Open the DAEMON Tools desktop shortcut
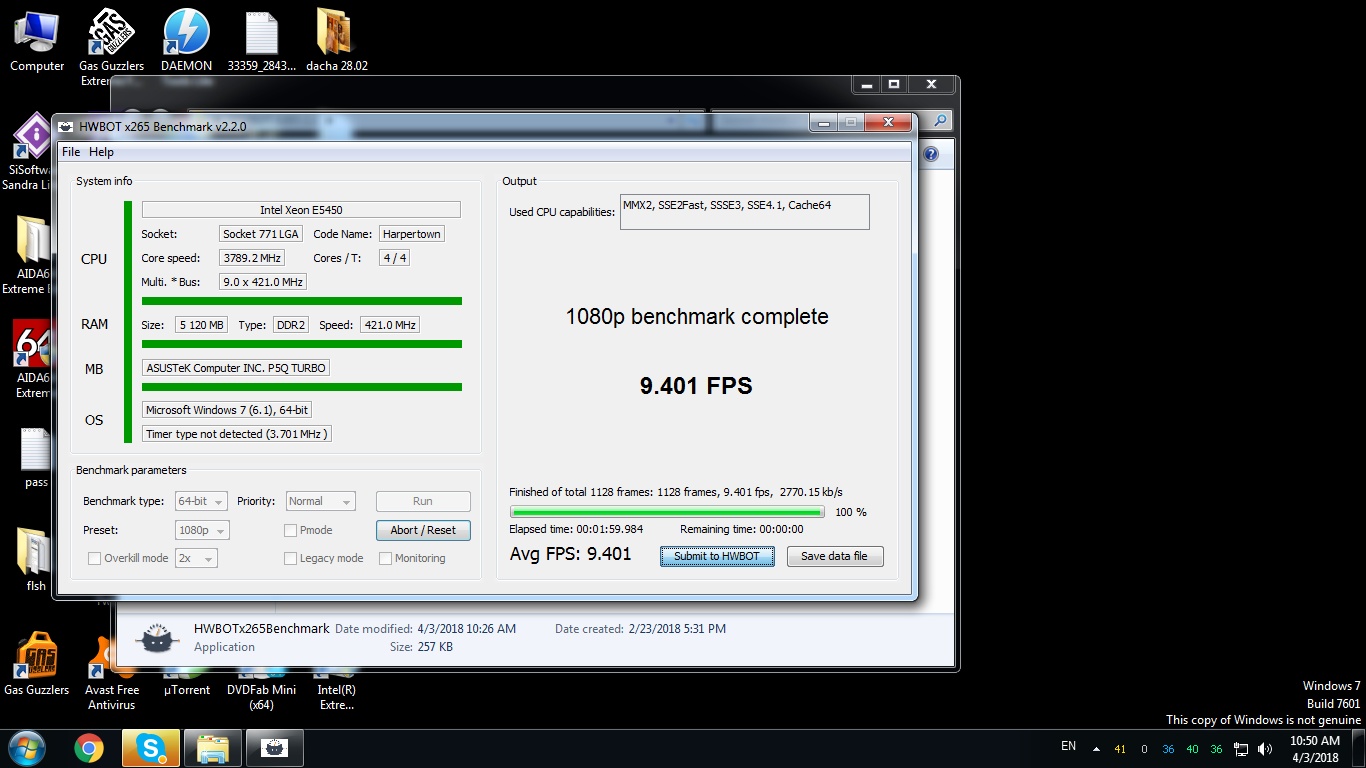Image resolution: width=1366 pixels, height=768 pixels. (x=186, y=41)
